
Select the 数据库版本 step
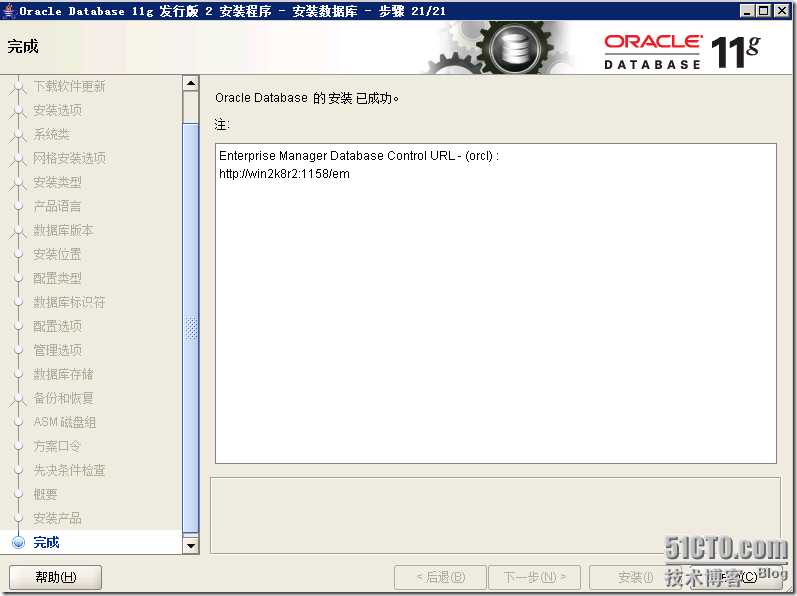(x=64, y=230)
